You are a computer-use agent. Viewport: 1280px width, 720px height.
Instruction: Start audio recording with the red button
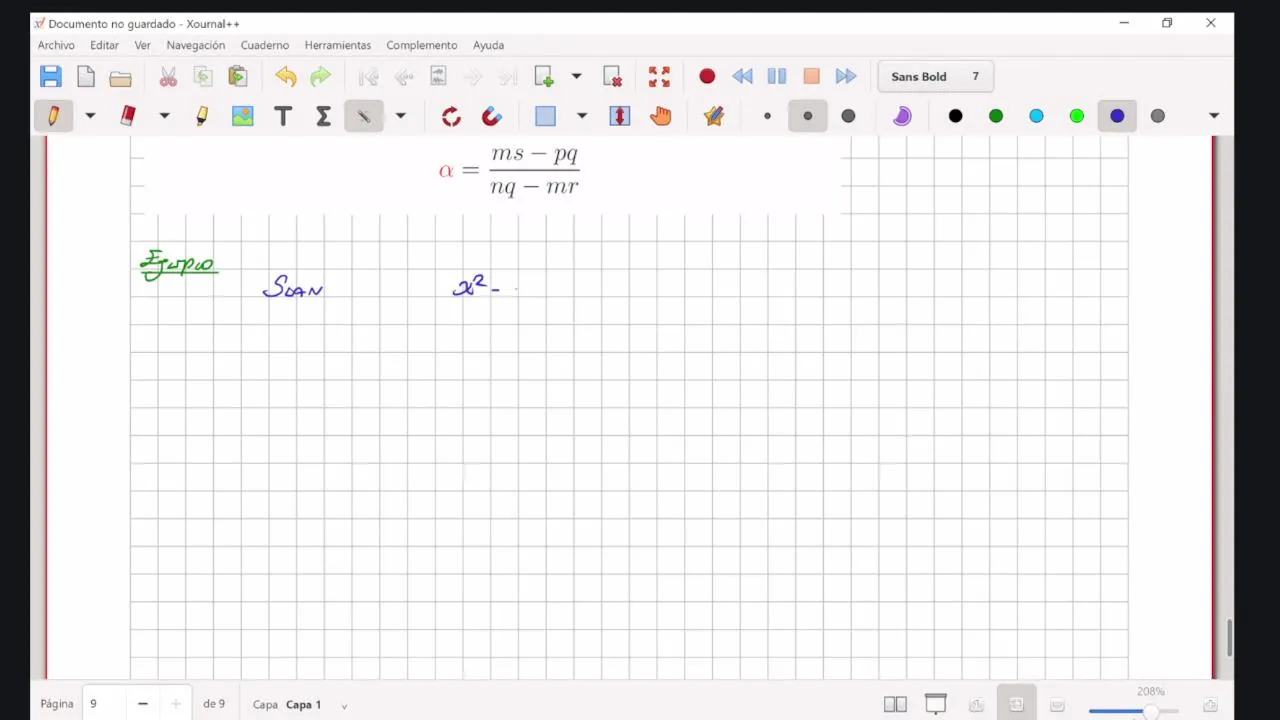pos(707,77)
